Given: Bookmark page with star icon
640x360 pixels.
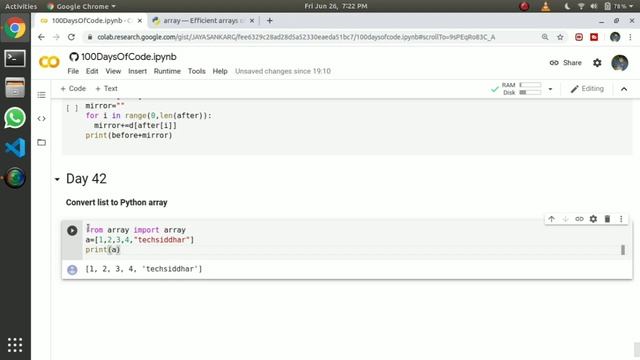Looking at the screenshot, I should click(x=560, y=37).
